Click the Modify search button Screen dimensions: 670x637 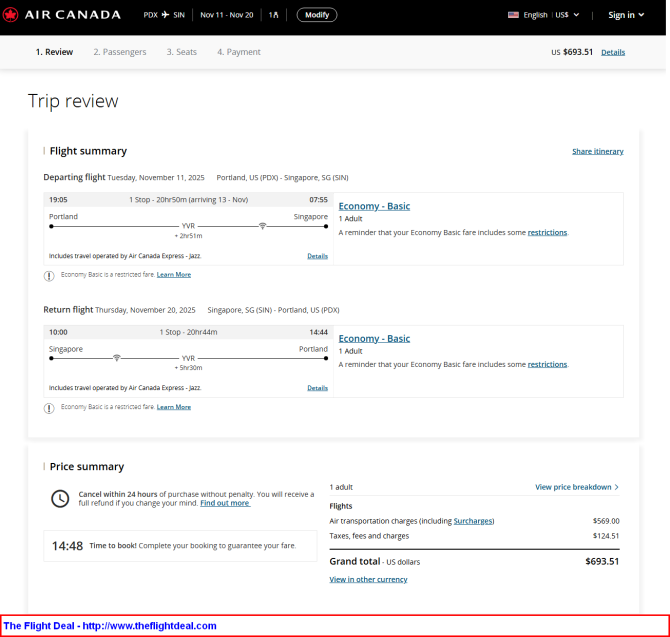(x=317, y=15)
